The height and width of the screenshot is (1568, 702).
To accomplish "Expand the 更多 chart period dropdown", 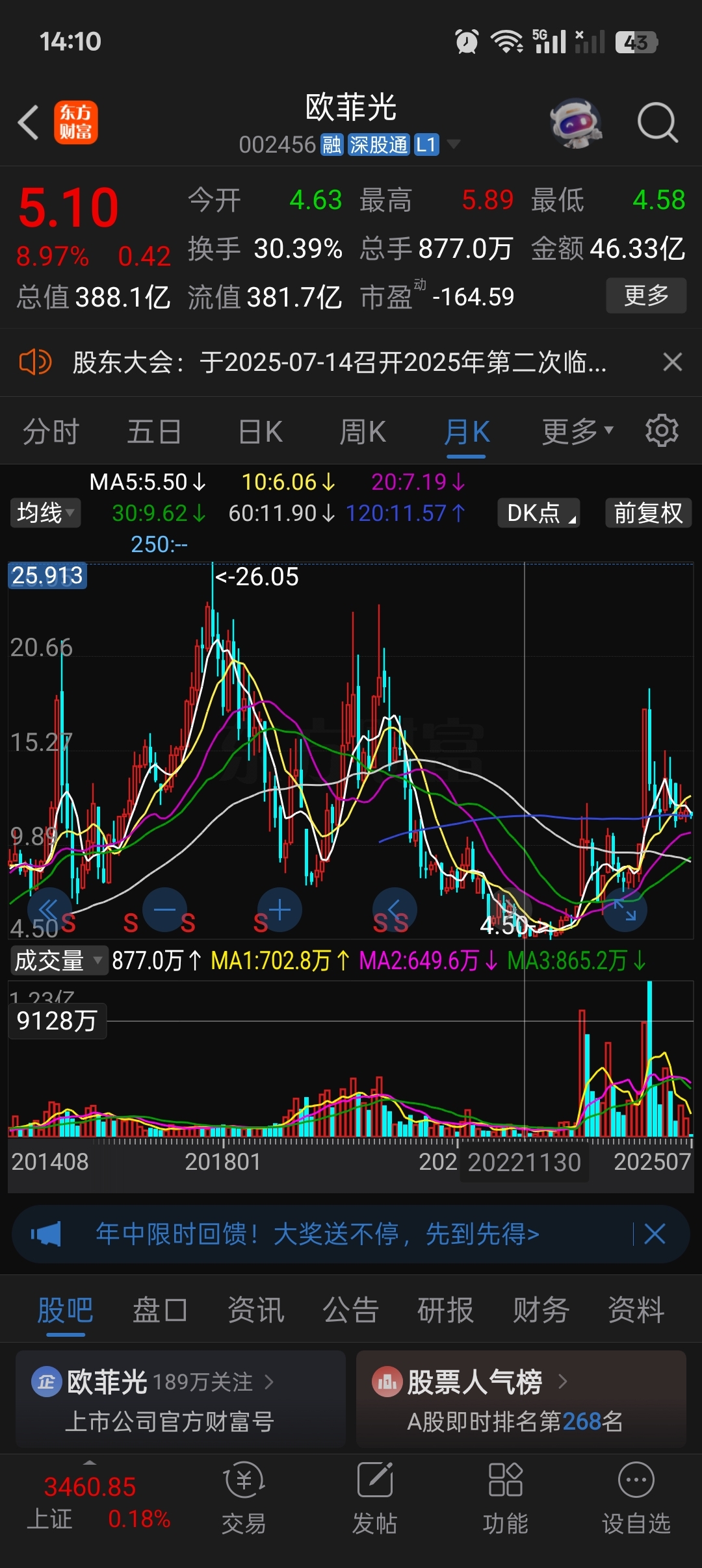I will coord(578,431).
